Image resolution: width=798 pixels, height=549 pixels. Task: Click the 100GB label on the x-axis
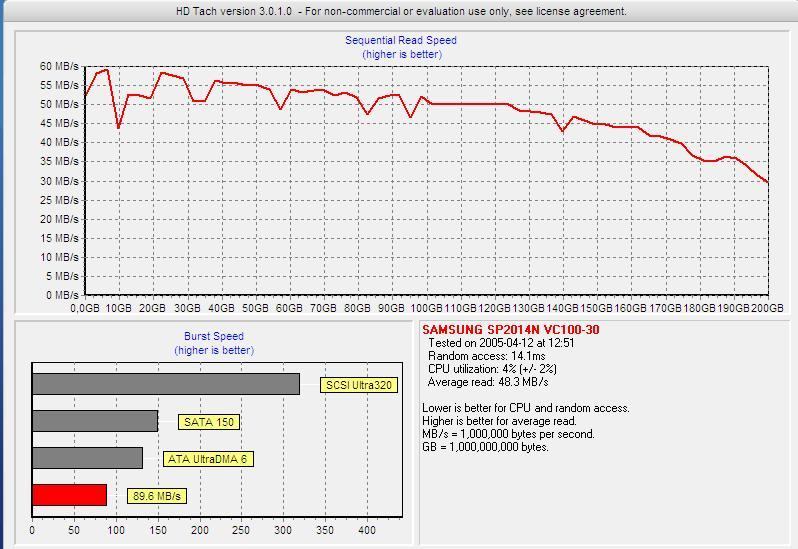(426, 308)
